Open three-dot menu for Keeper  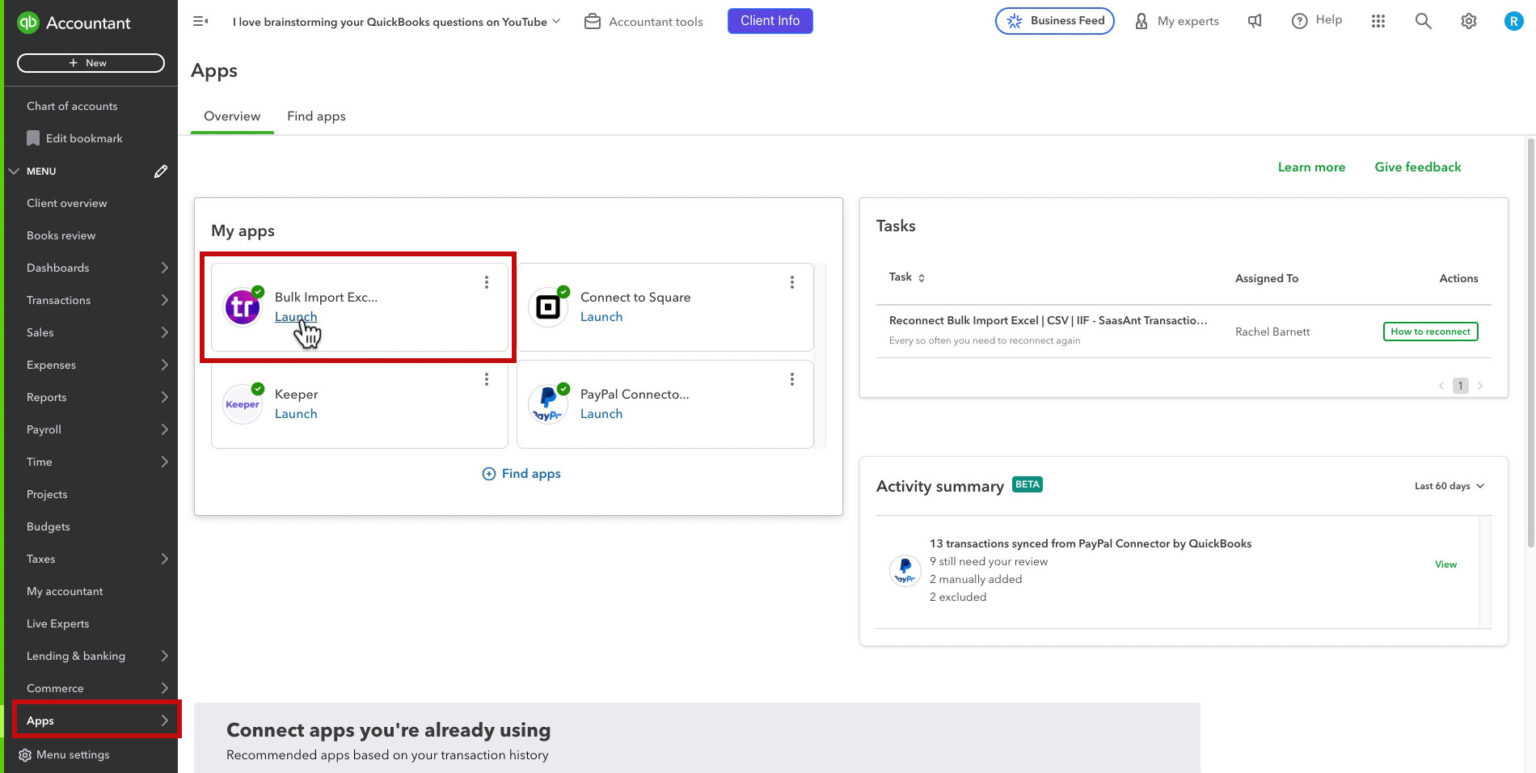pyautogui.click(x=487, y=379)
